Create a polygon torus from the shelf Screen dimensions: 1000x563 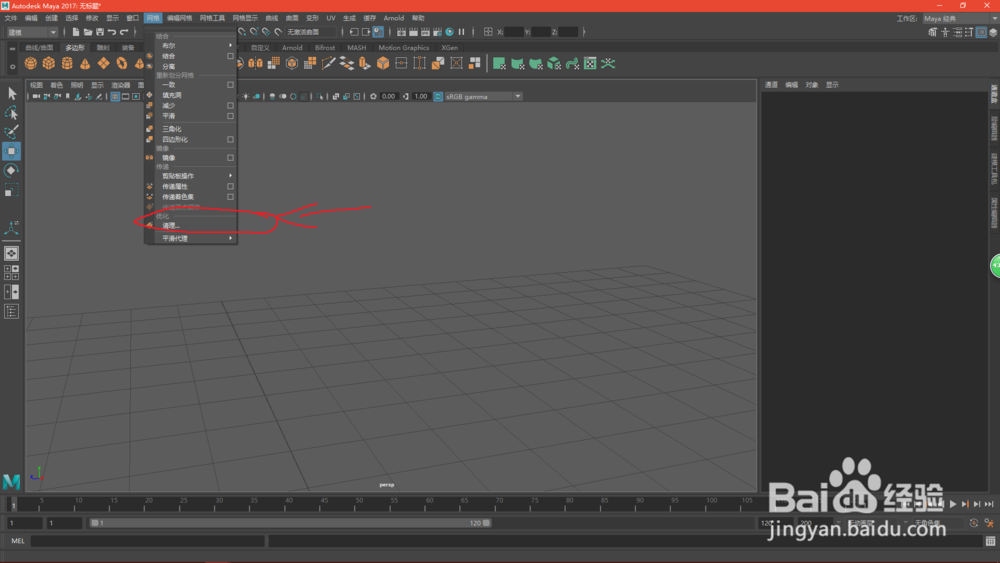tap(121, 63)
